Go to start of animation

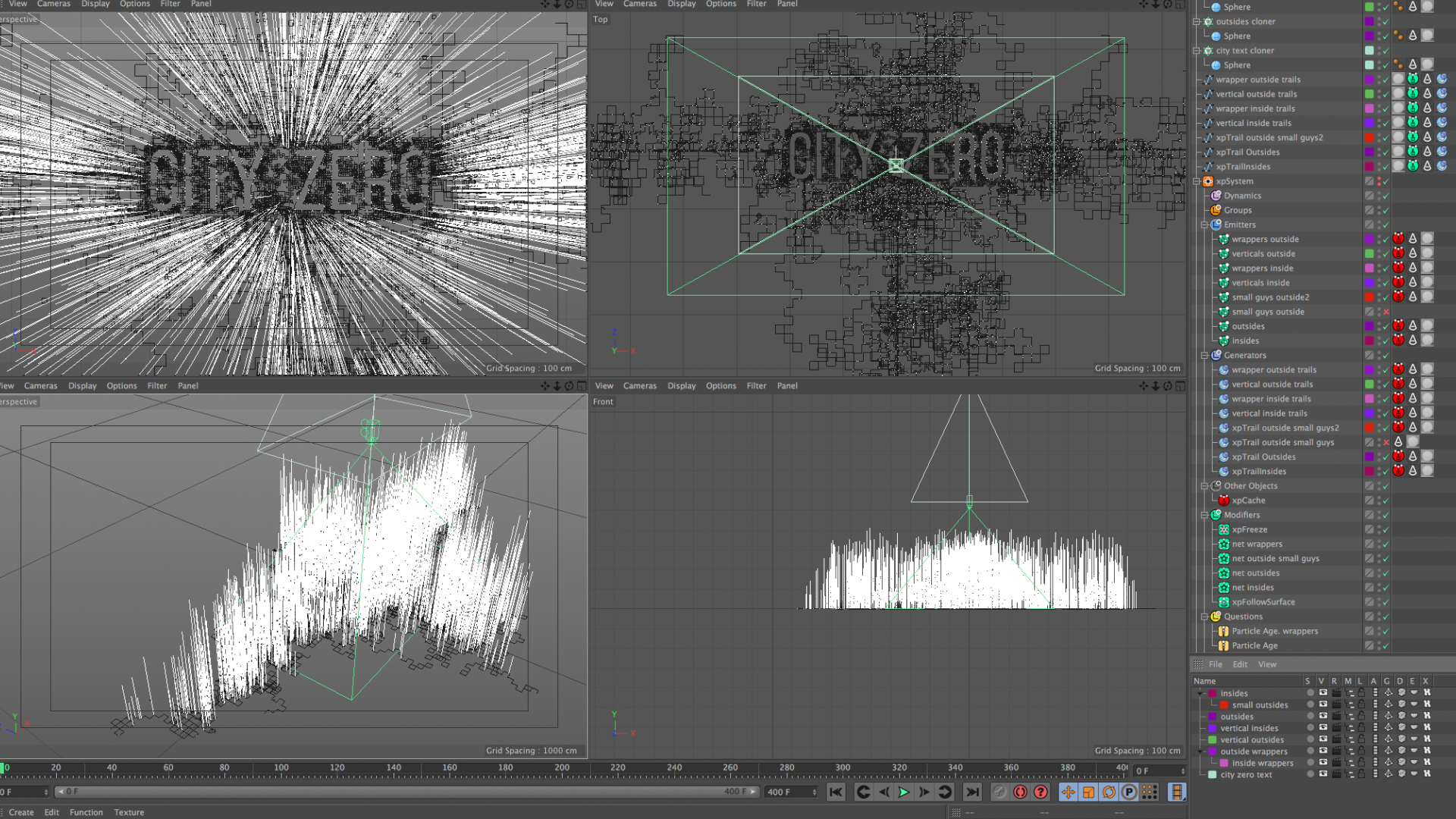point(836,792)
